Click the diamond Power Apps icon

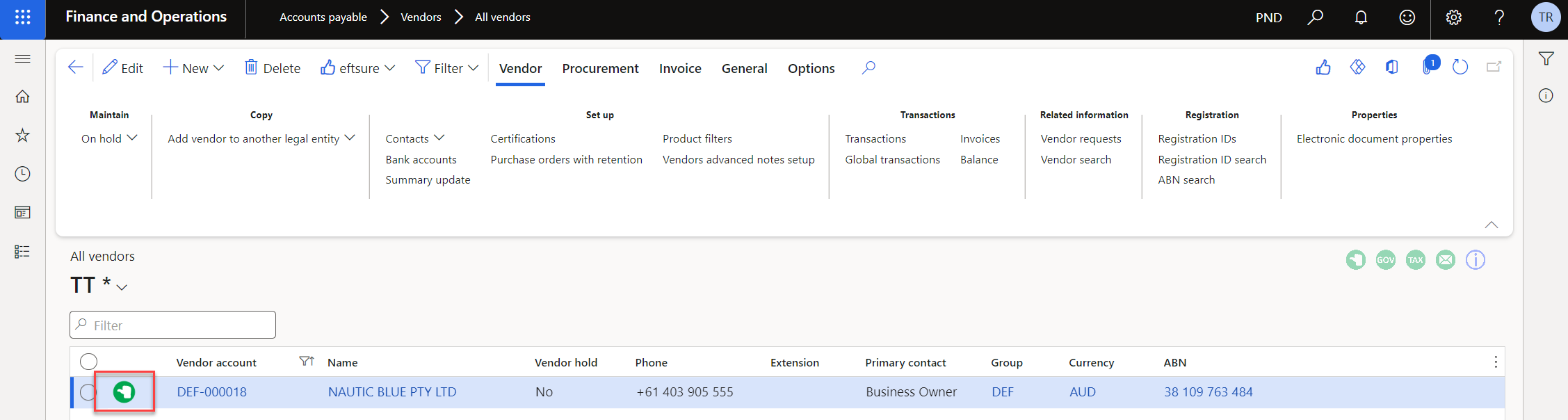1357,67
